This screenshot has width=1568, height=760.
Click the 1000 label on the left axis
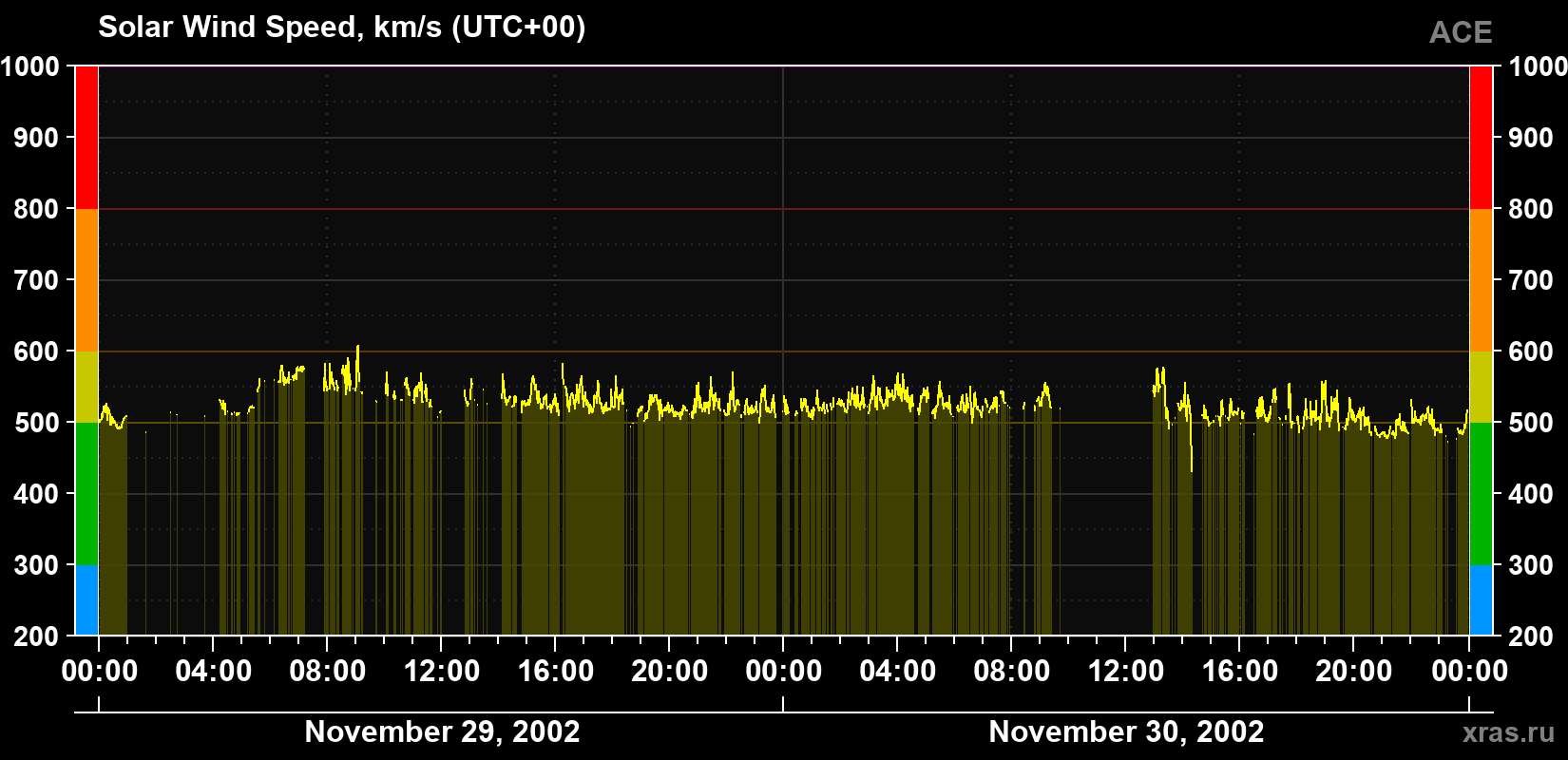click(x=29, y=66)
